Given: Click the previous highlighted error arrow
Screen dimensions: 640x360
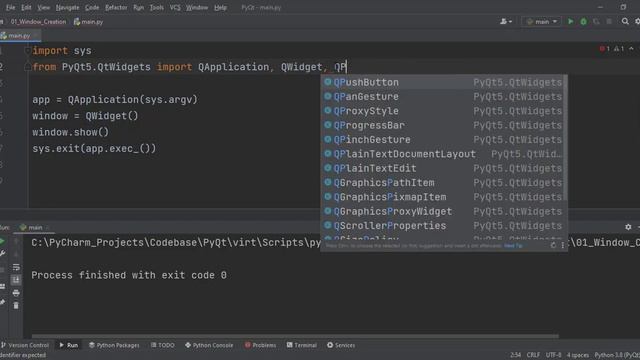Looking at the screenshot, I should click(631, 49).
